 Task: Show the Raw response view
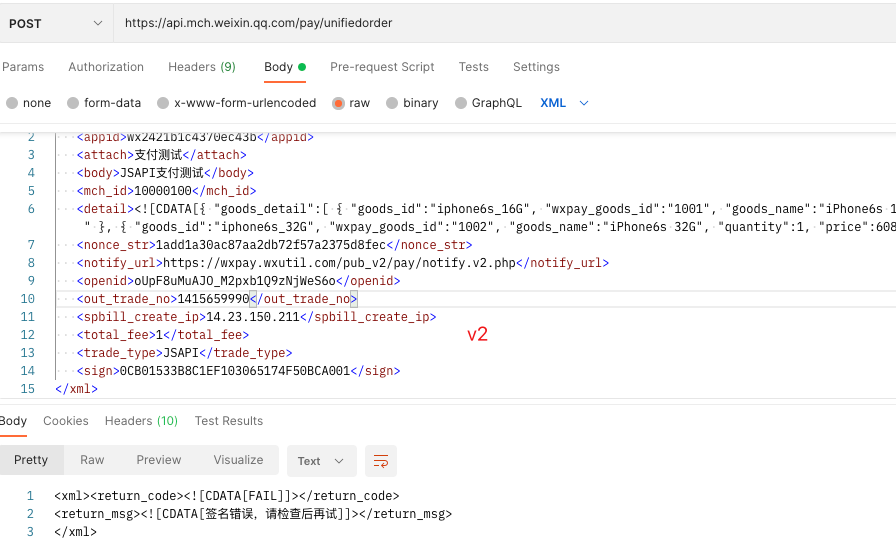(92, 460)
